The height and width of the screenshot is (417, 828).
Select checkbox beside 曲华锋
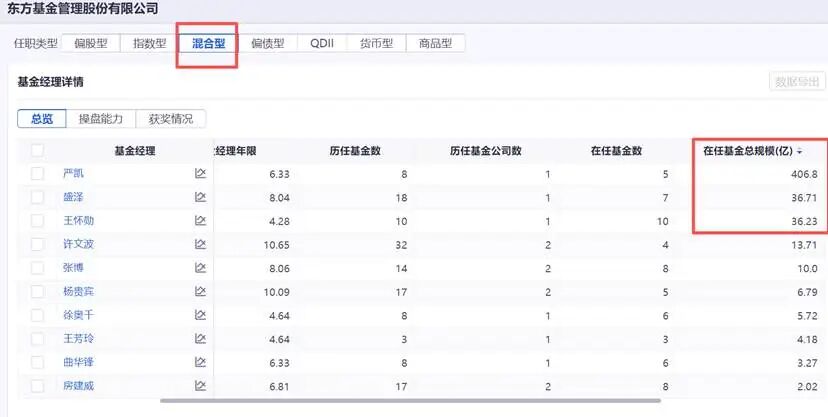point(37,362)
